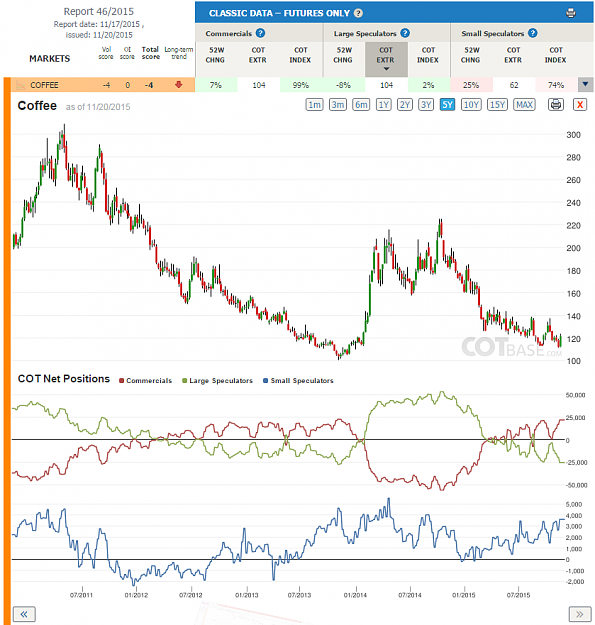This screenshot has width=595, height=625.
Task: Sort by Commercials COT EXTR column
Action: click(258, 55)
